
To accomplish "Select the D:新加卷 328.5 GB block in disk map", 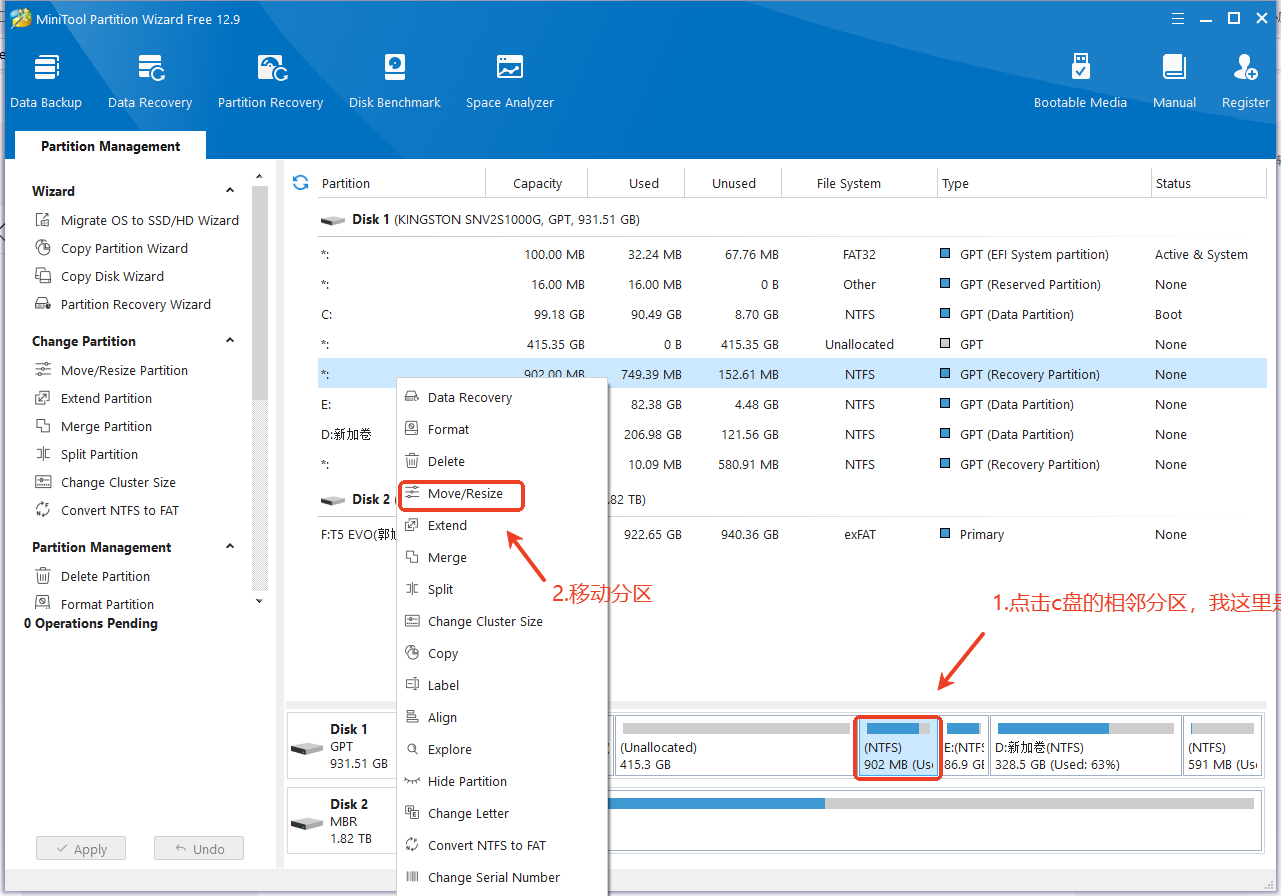I will click(1086, 746).
